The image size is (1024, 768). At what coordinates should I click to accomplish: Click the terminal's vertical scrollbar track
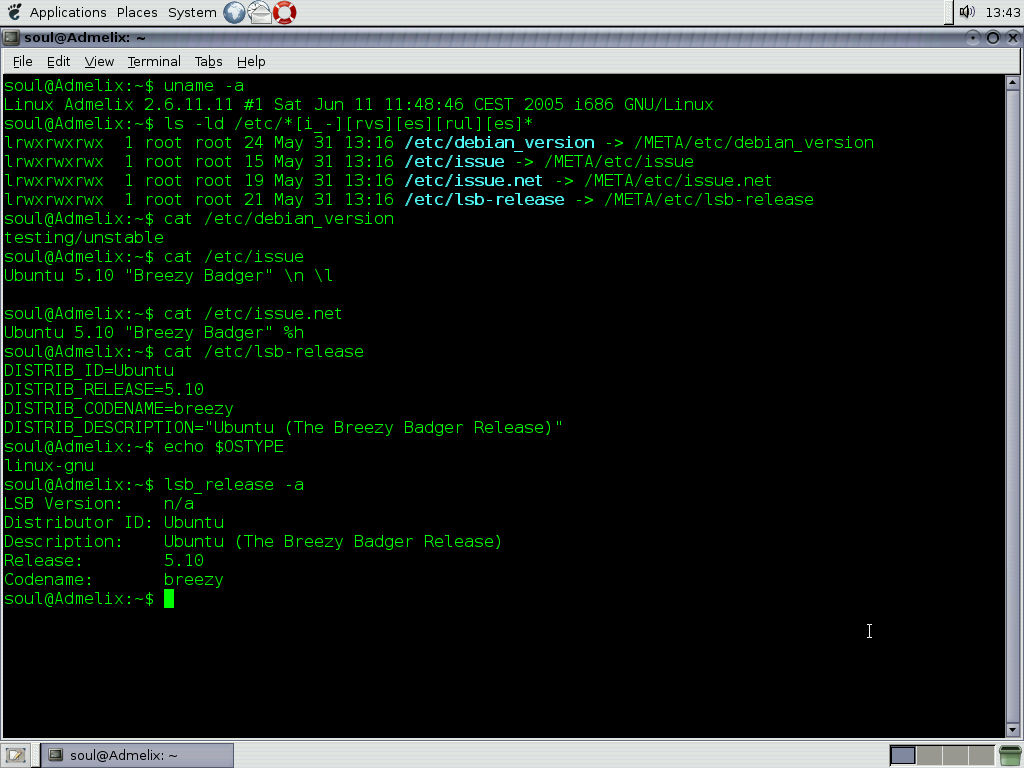[1012, 406]
